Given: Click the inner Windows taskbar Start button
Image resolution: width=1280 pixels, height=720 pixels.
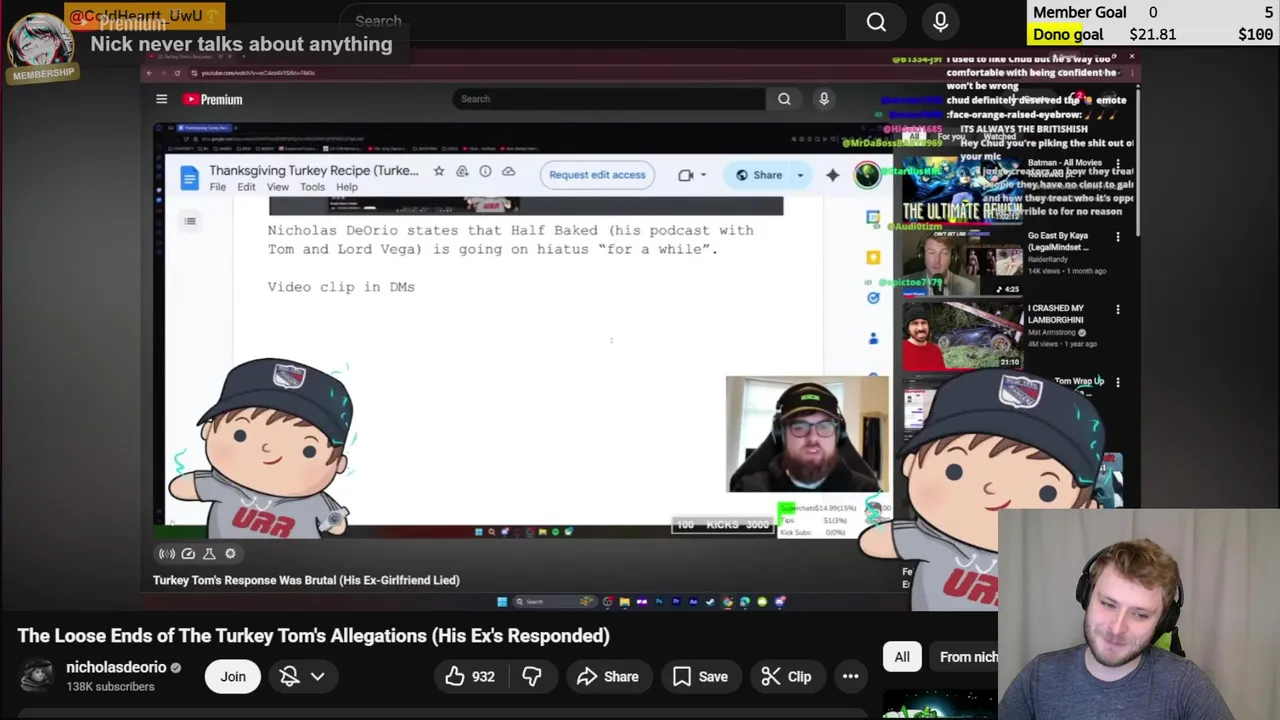Looking at the screenshot, I should (502, 602).
